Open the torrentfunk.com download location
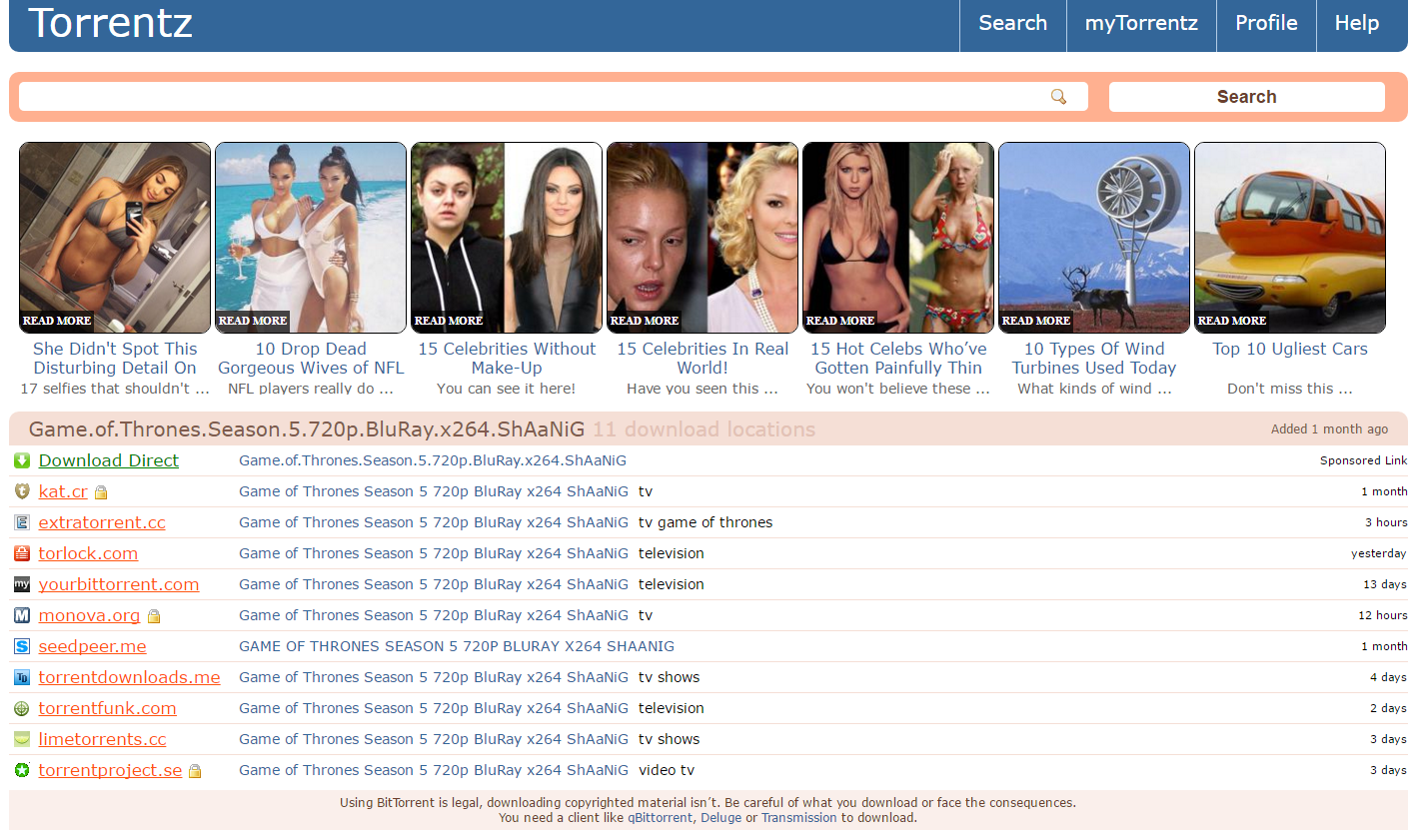The height and width of the screenshot is (840, 1416). click(107, 708)
